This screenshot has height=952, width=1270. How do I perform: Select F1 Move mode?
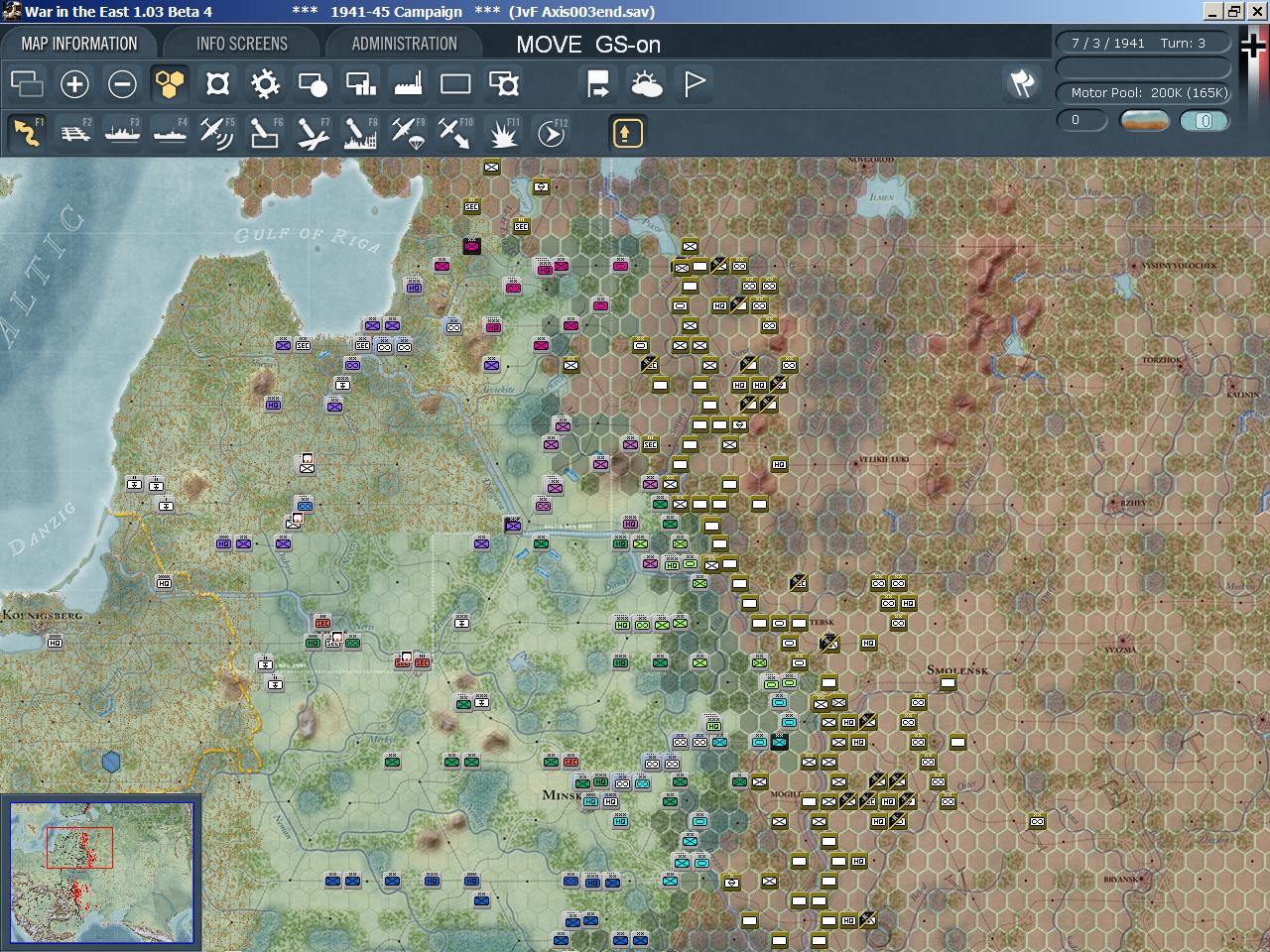click(x=27, y=132)
